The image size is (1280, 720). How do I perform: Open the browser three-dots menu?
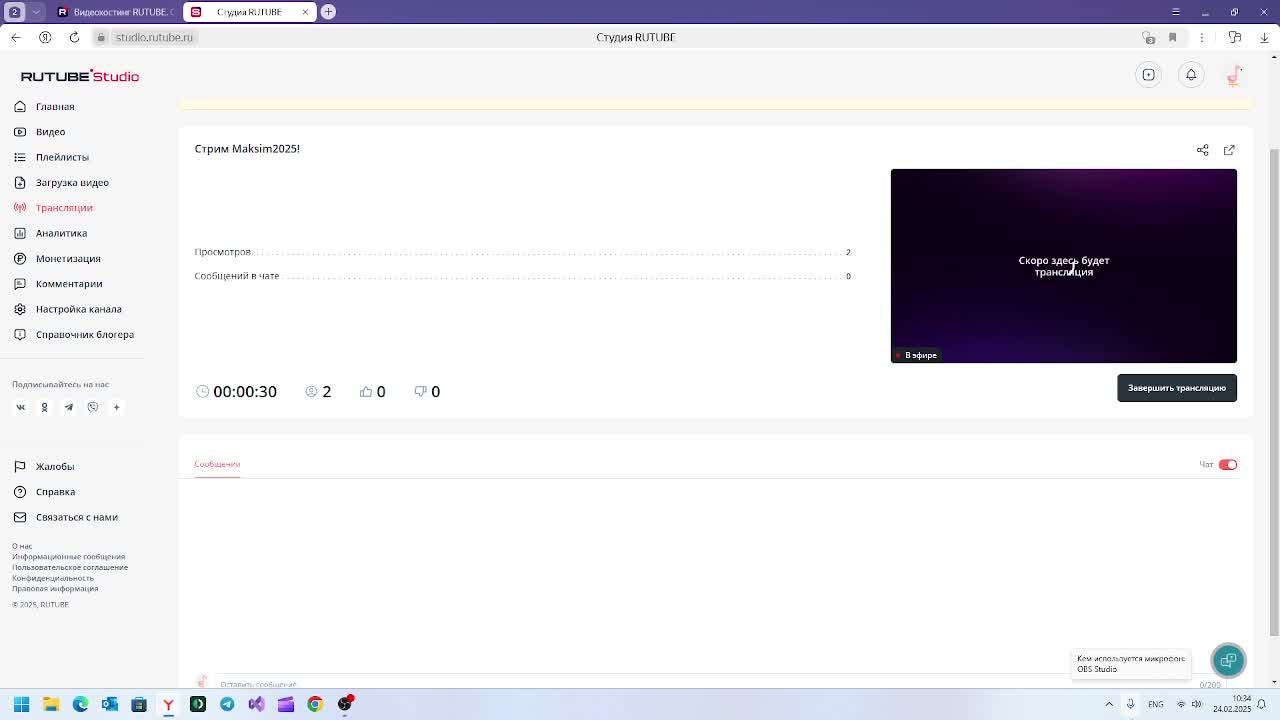click(x=1202, y=37)
